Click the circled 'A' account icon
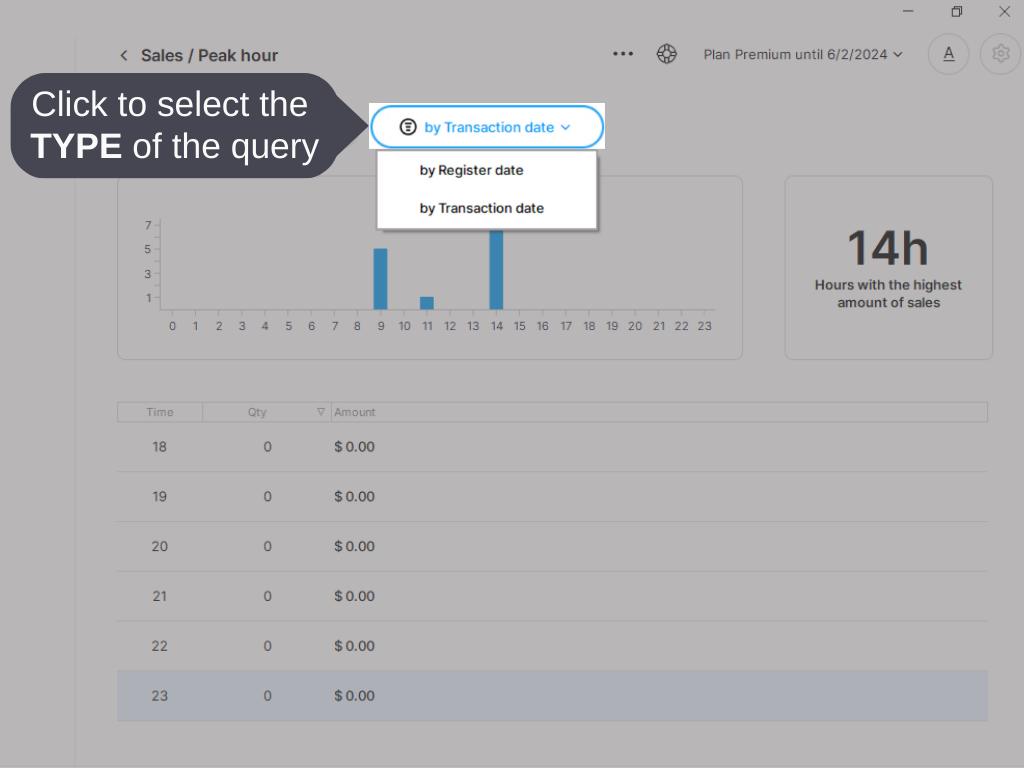 pos(948,54)
